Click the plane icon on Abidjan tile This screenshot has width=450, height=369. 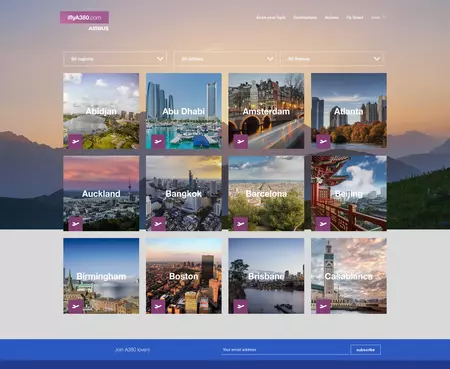(75, 141)
